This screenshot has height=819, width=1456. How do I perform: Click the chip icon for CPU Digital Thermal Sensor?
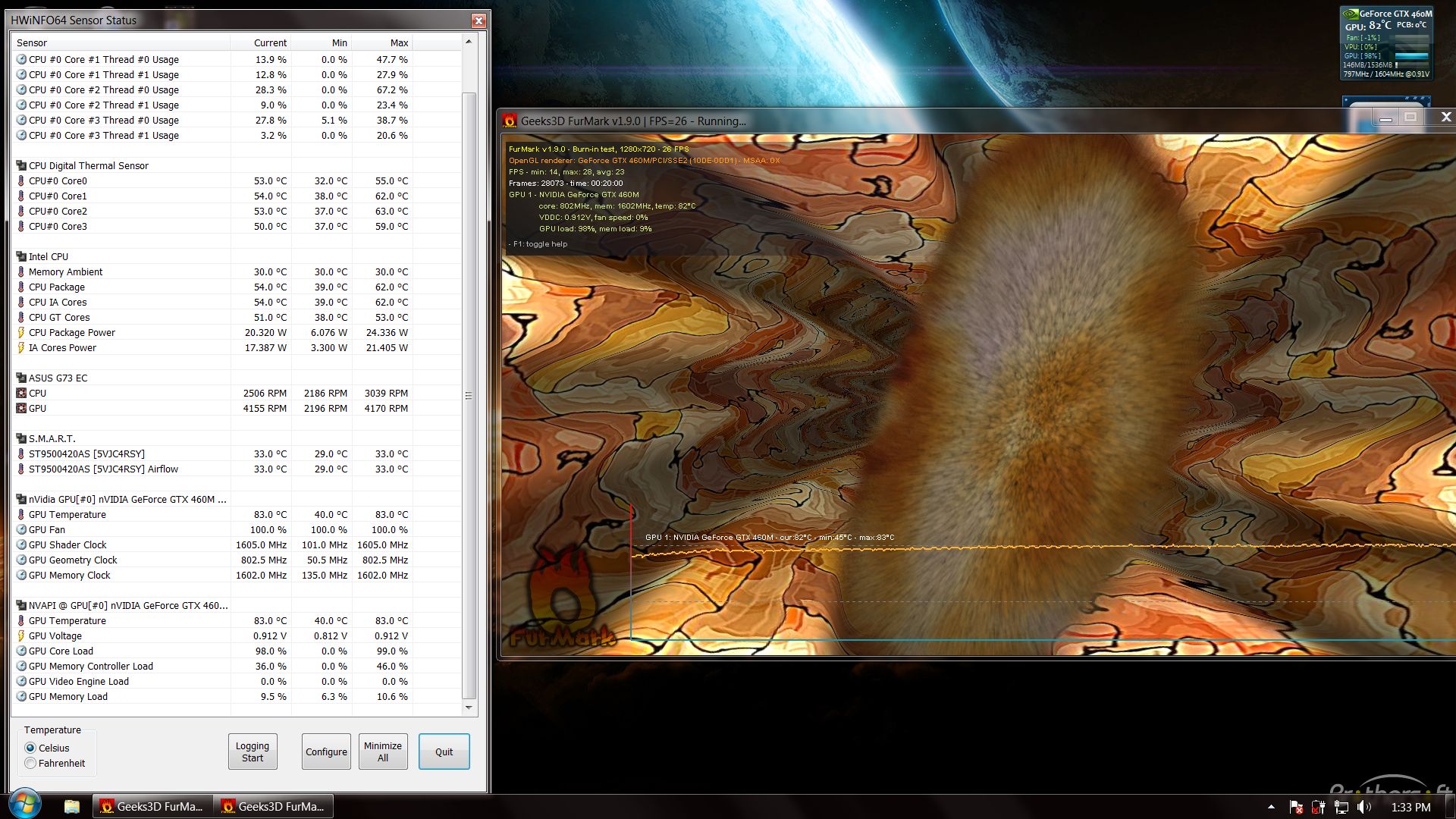(21, 165)
